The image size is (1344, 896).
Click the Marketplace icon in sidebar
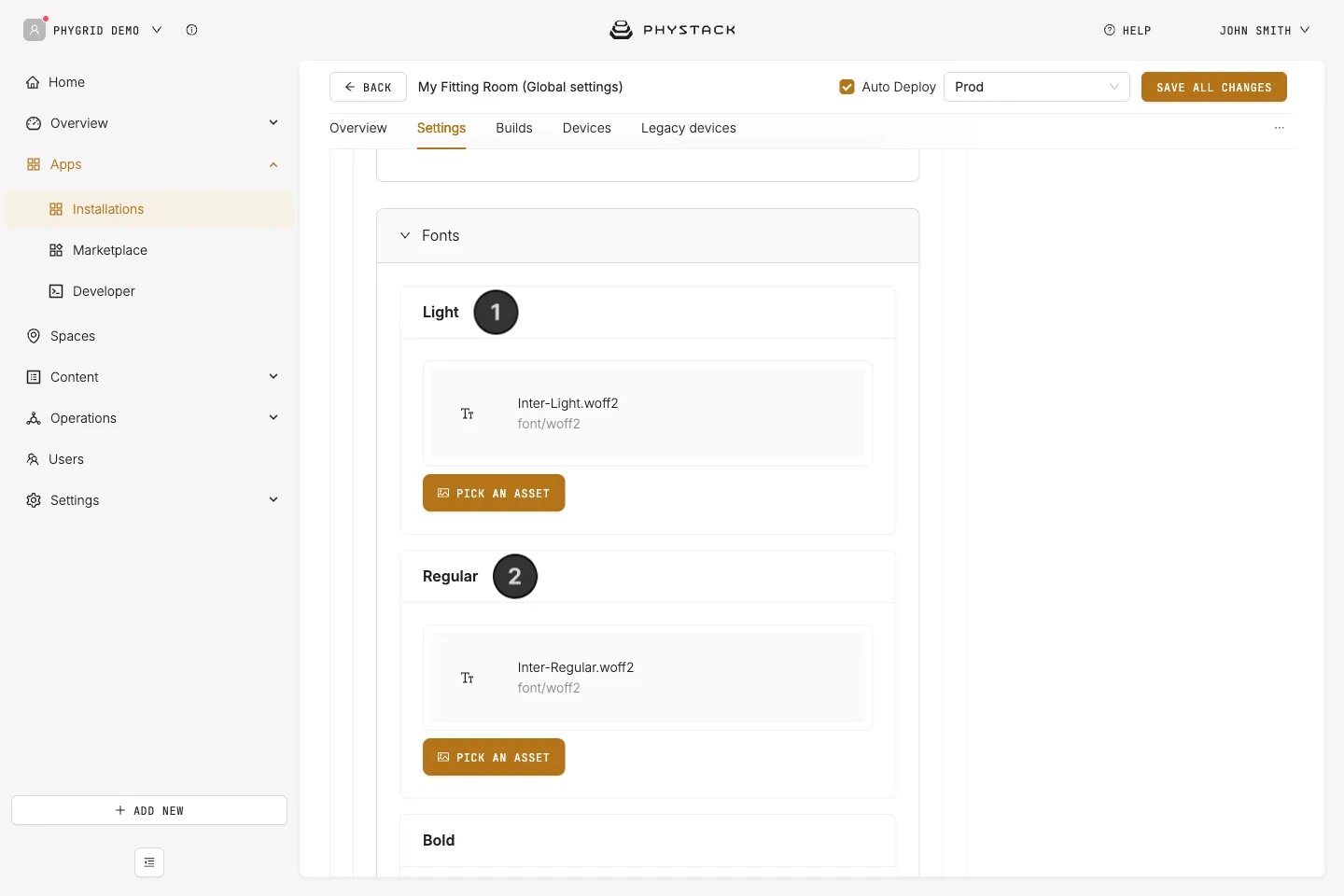(56, 250)
